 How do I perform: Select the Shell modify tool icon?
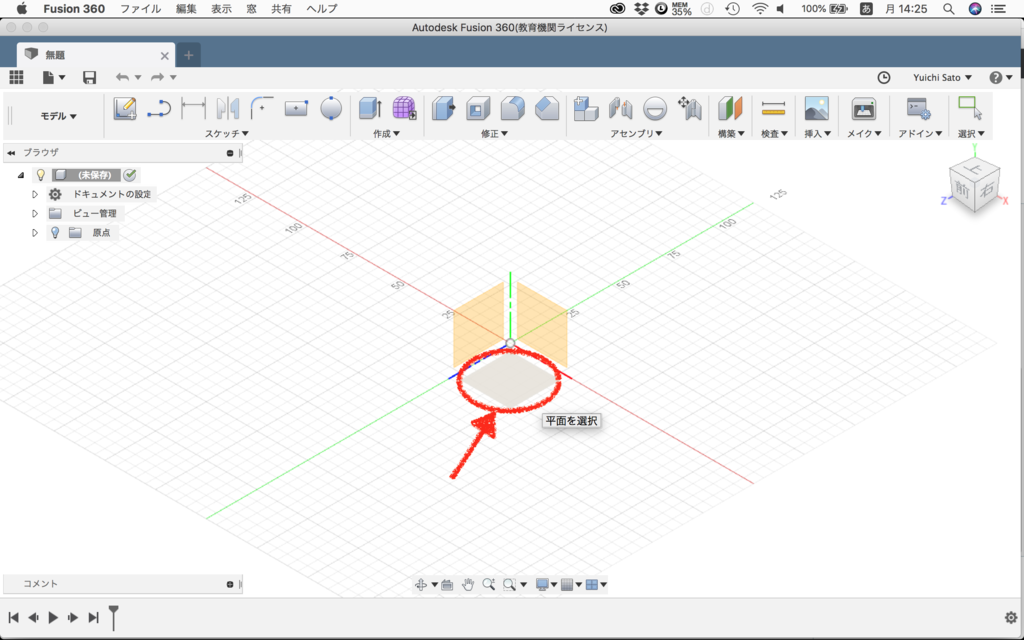click(478, 108)
